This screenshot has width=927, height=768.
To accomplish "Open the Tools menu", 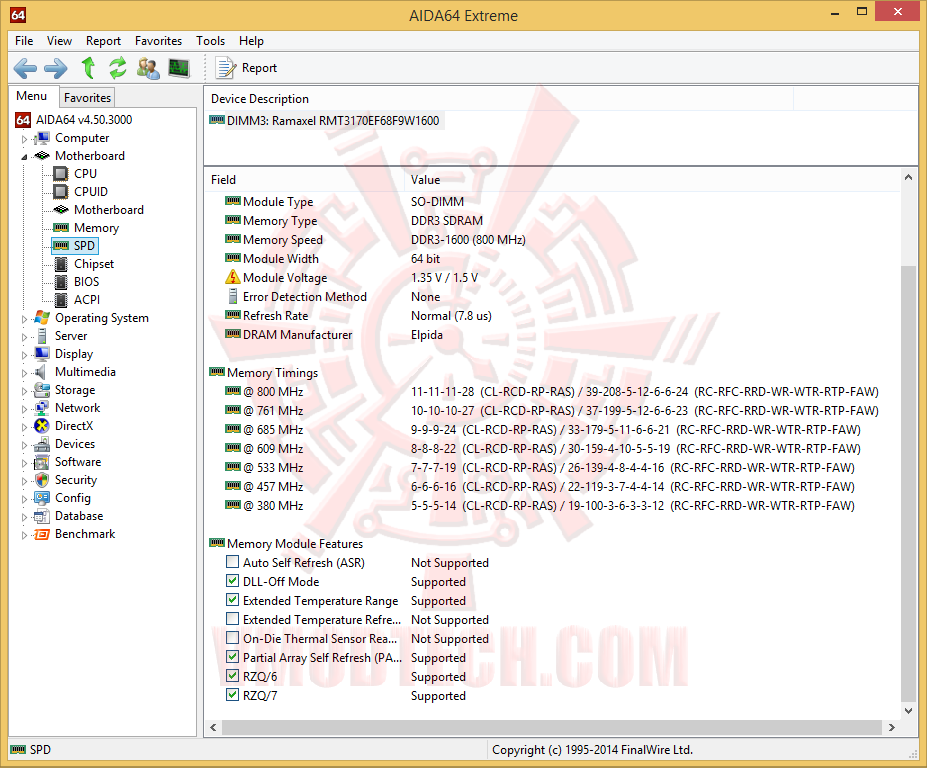I will (x=210, y=41).
